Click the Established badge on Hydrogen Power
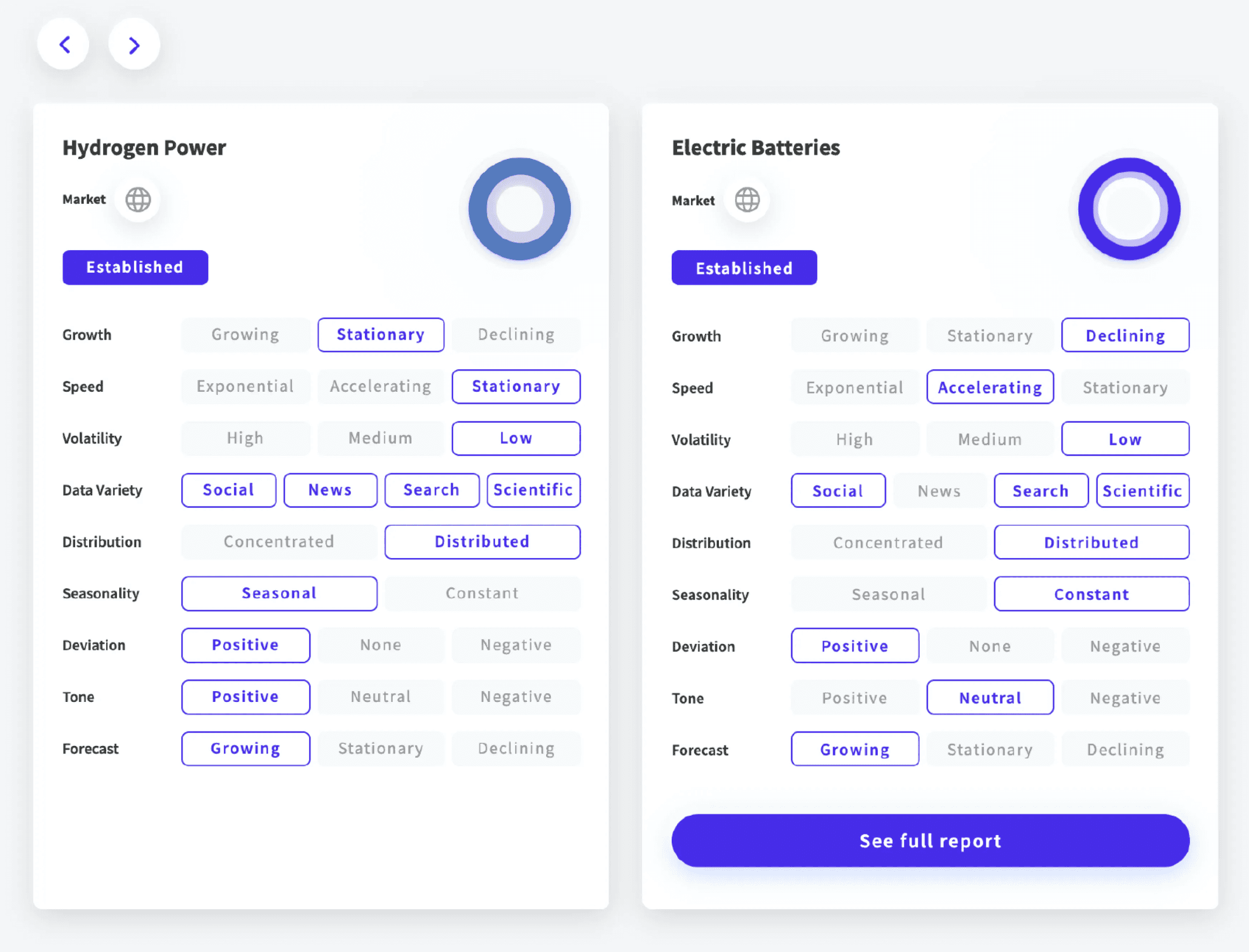 (135, 267)
